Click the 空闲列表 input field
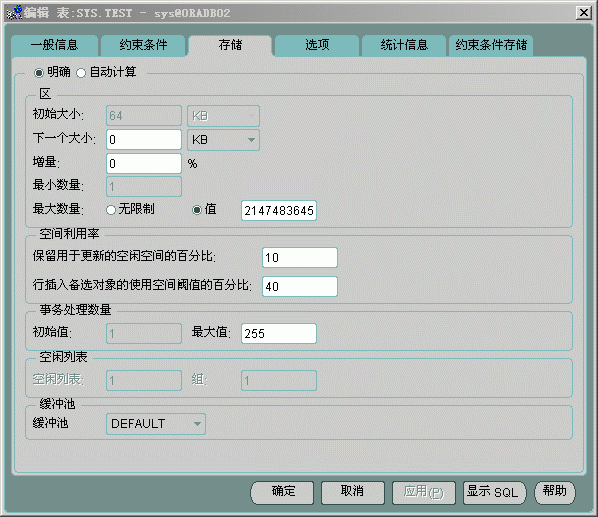598x517 pixels. pyautogui.click(x=144, y=381)
